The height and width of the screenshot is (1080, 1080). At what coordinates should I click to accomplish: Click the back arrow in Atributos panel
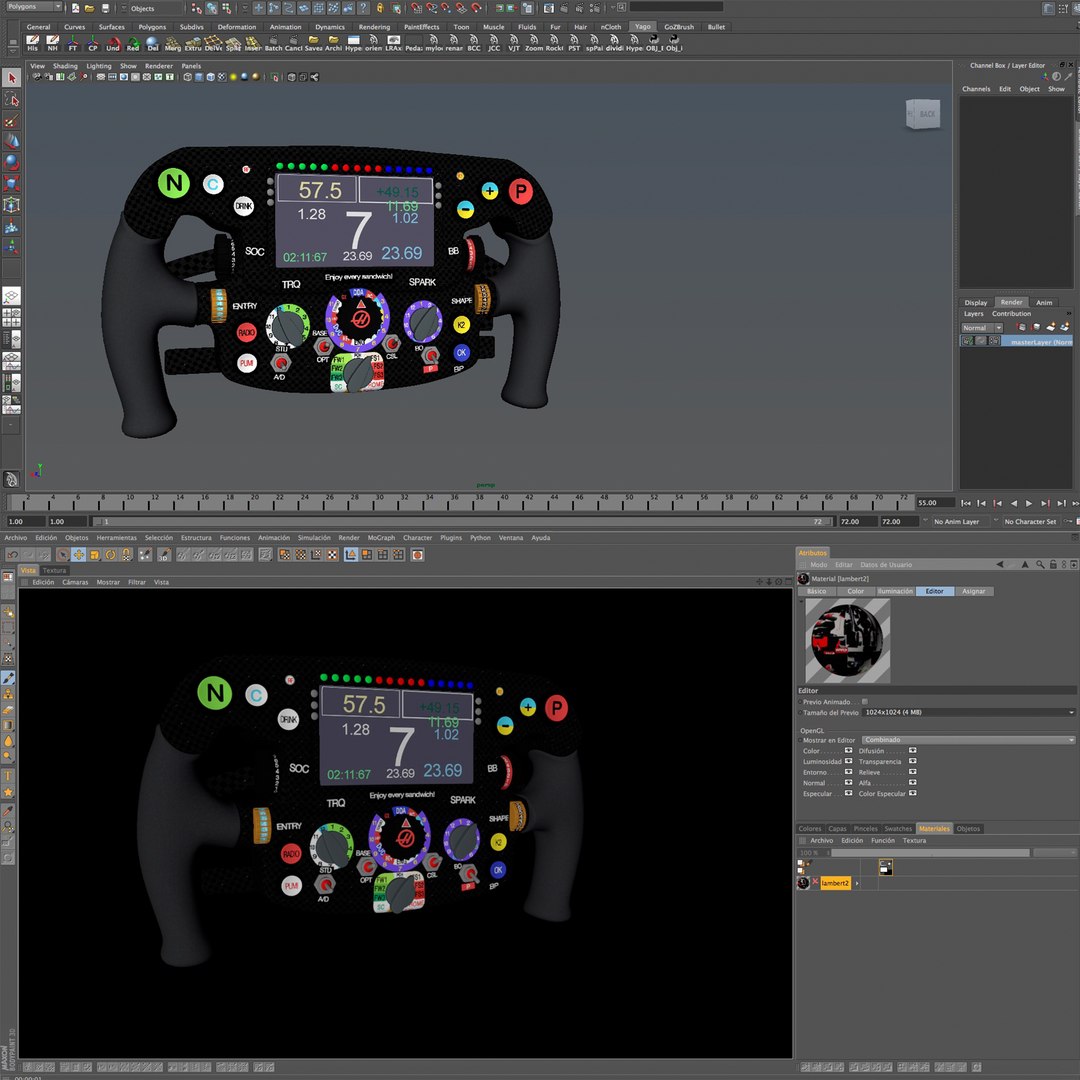tap(999, 564)
